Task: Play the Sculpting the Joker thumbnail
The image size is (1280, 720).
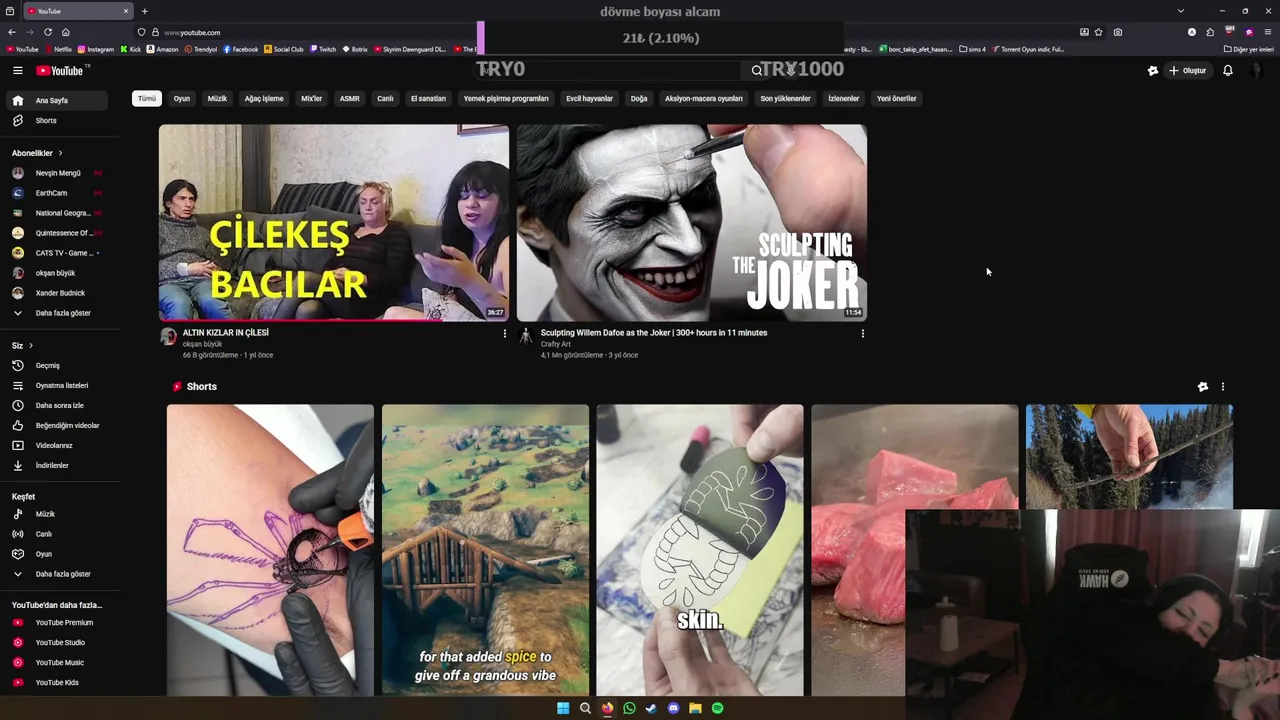Action: 692,222
